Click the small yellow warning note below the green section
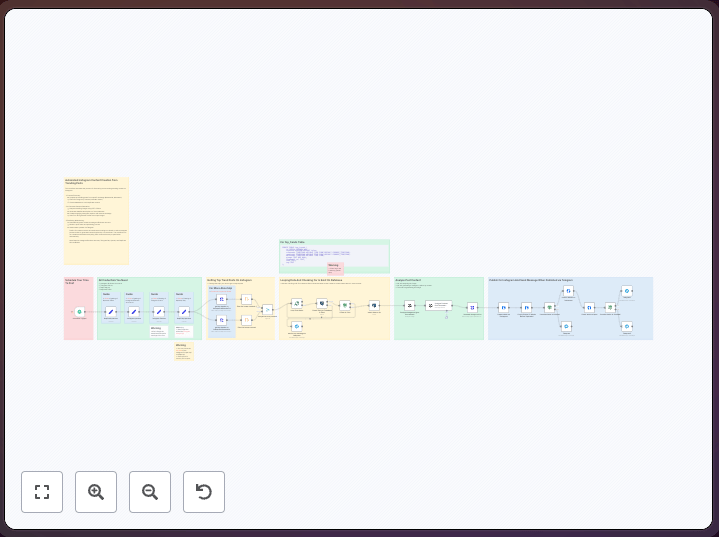 [x=184, y=352]
